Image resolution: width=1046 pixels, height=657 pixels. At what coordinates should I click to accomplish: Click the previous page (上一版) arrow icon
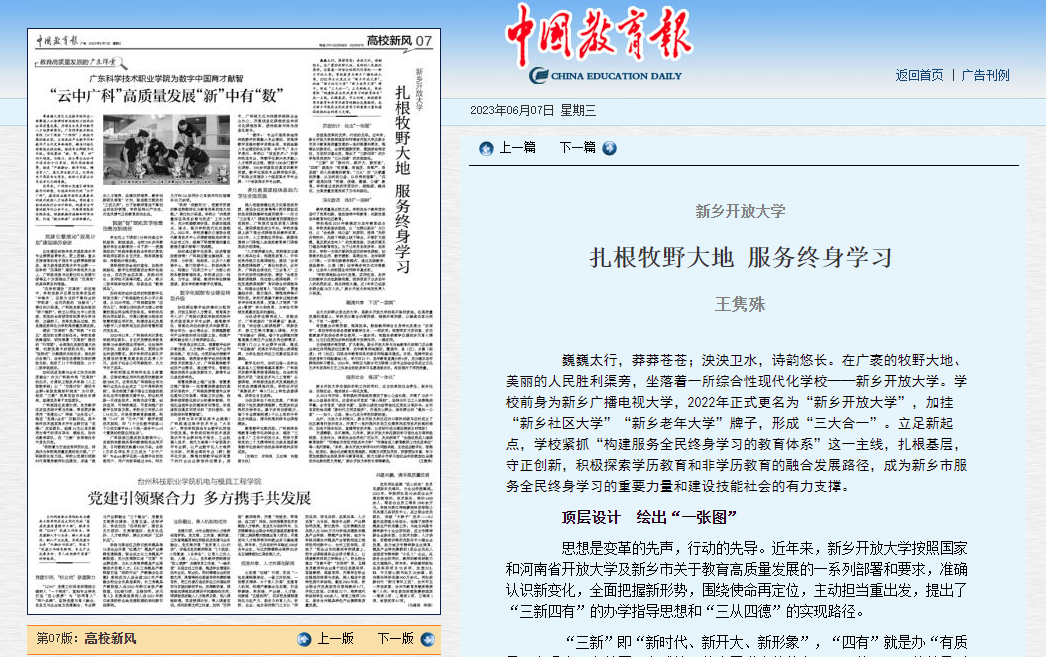(304, 639)
